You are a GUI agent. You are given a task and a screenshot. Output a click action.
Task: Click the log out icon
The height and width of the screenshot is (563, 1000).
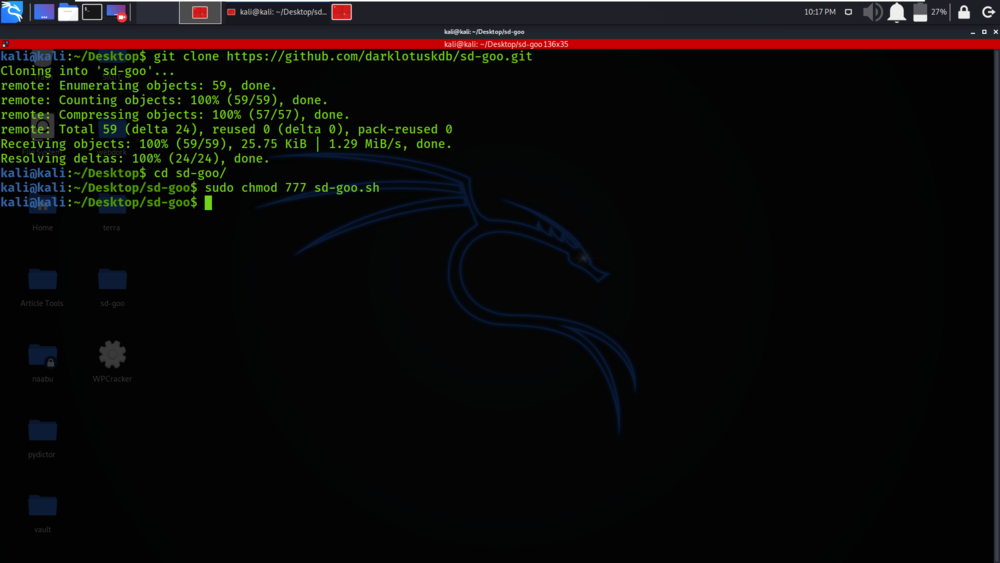point(988,12)
